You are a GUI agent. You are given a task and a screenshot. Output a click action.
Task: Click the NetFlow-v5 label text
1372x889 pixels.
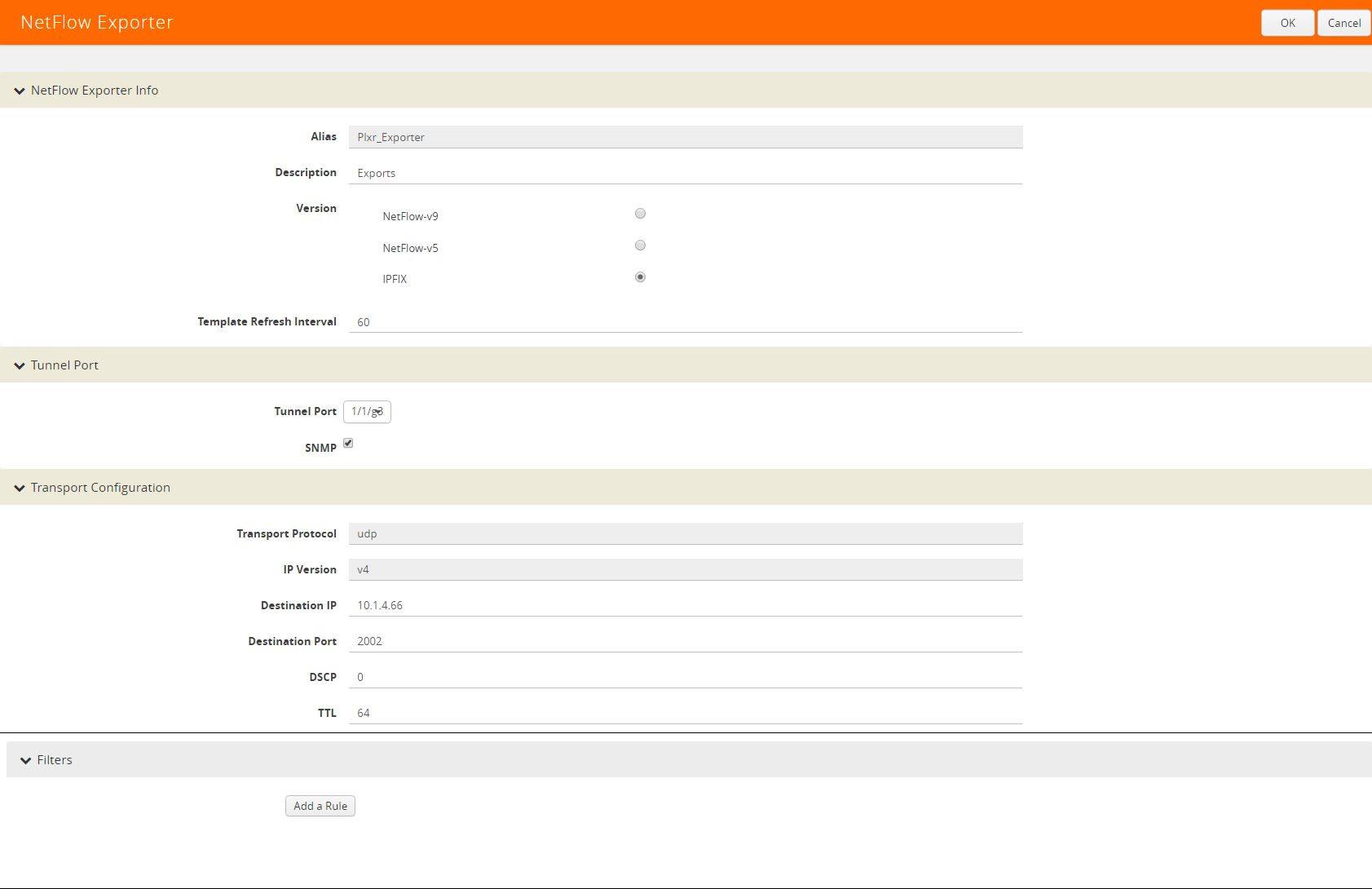click(410, 248)
